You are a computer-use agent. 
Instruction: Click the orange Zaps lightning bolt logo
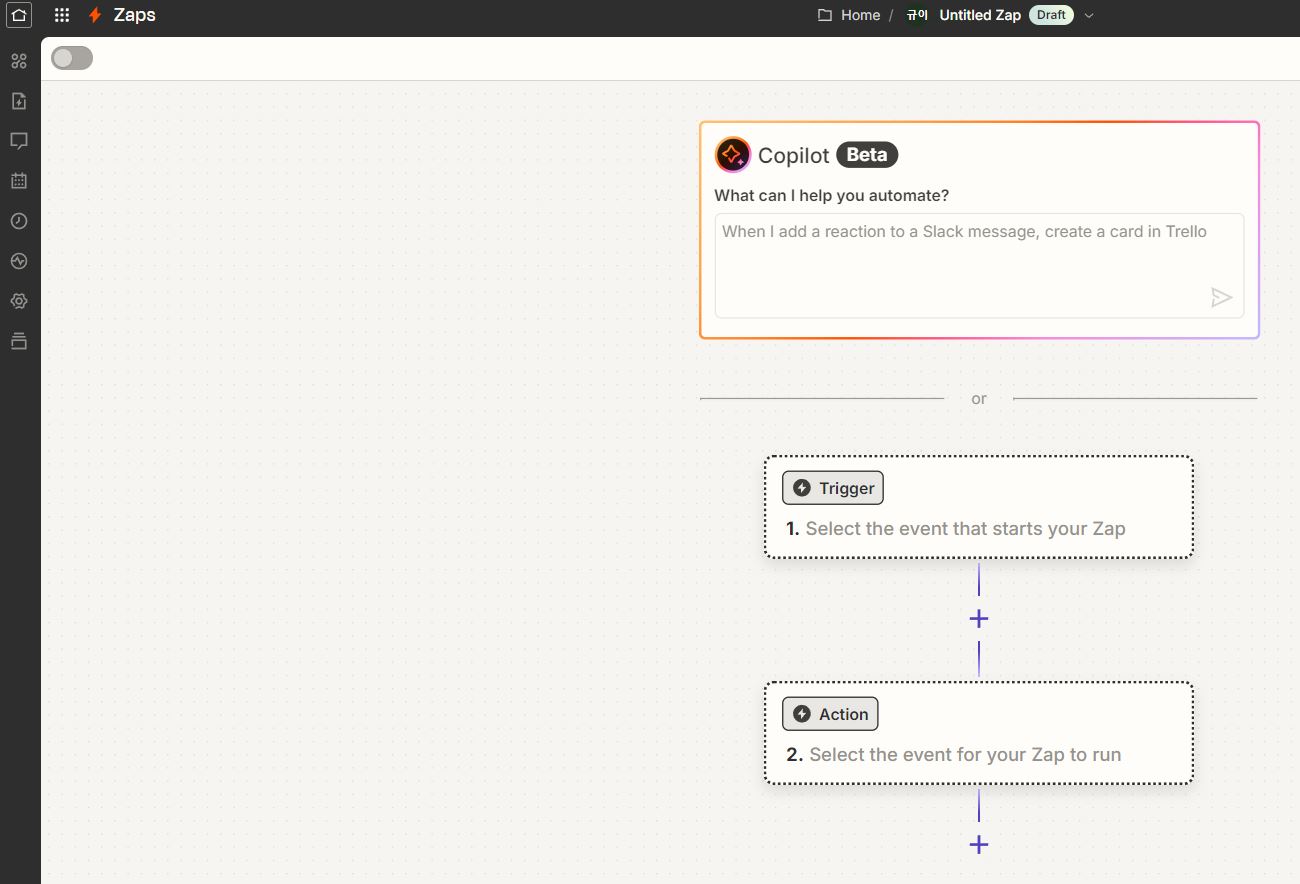(95, 15)
